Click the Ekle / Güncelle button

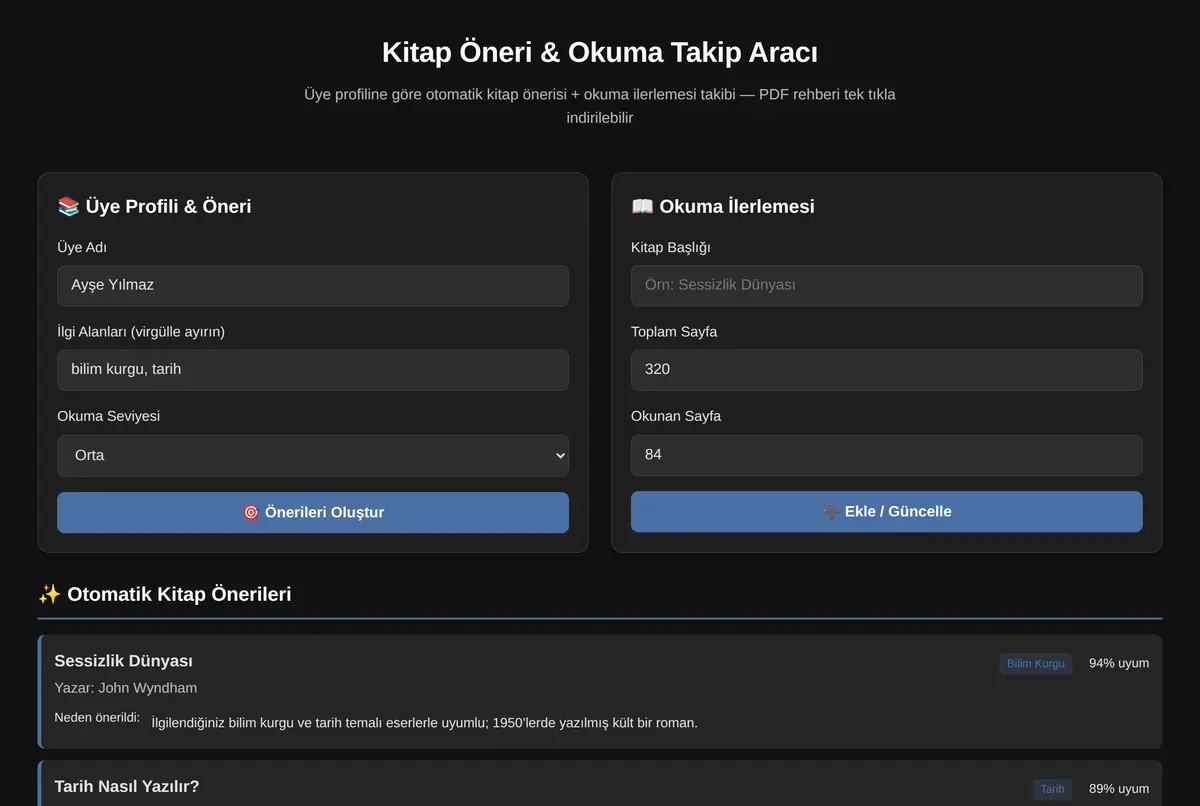point(886,511)
